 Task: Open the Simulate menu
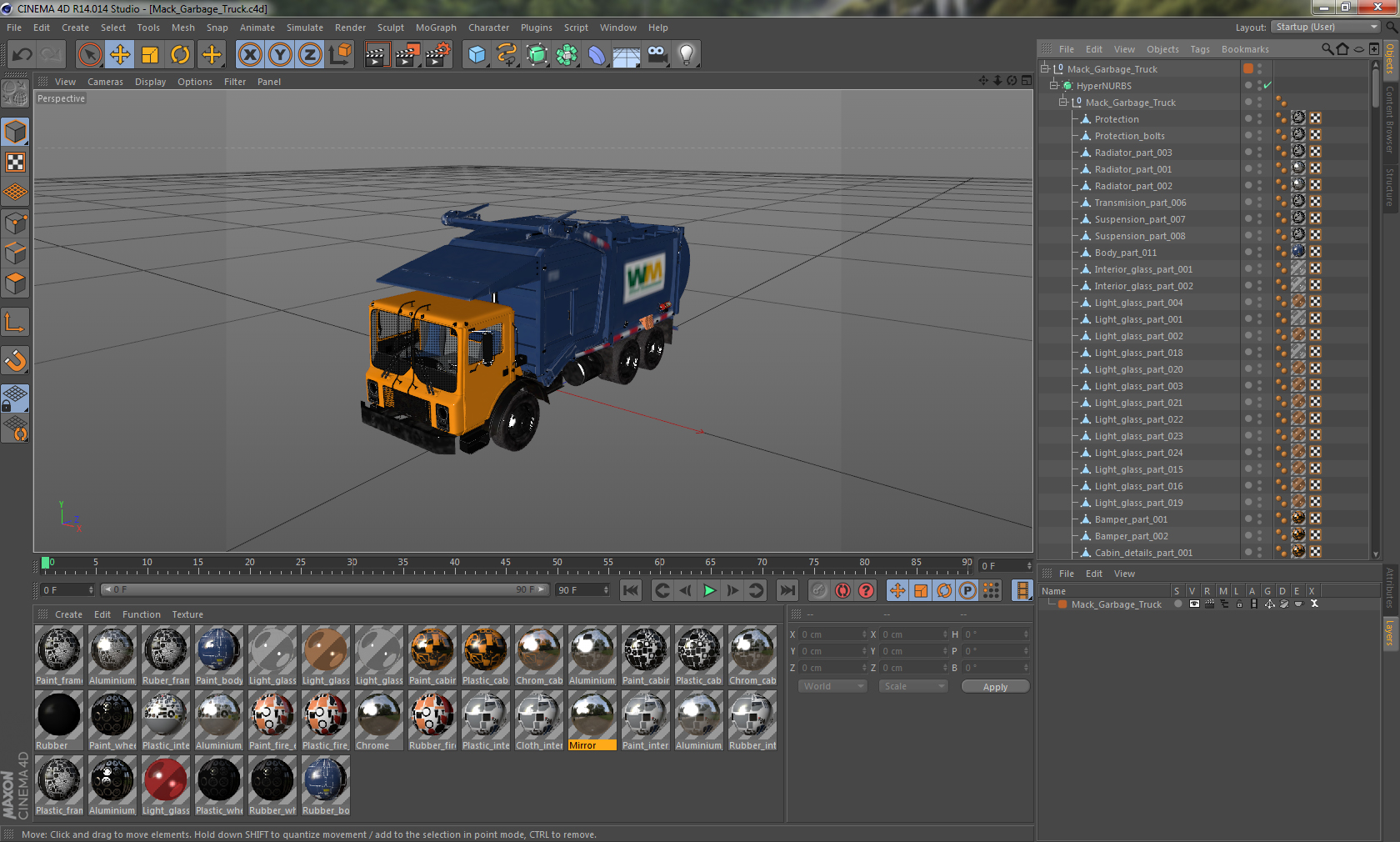[305, 28]
